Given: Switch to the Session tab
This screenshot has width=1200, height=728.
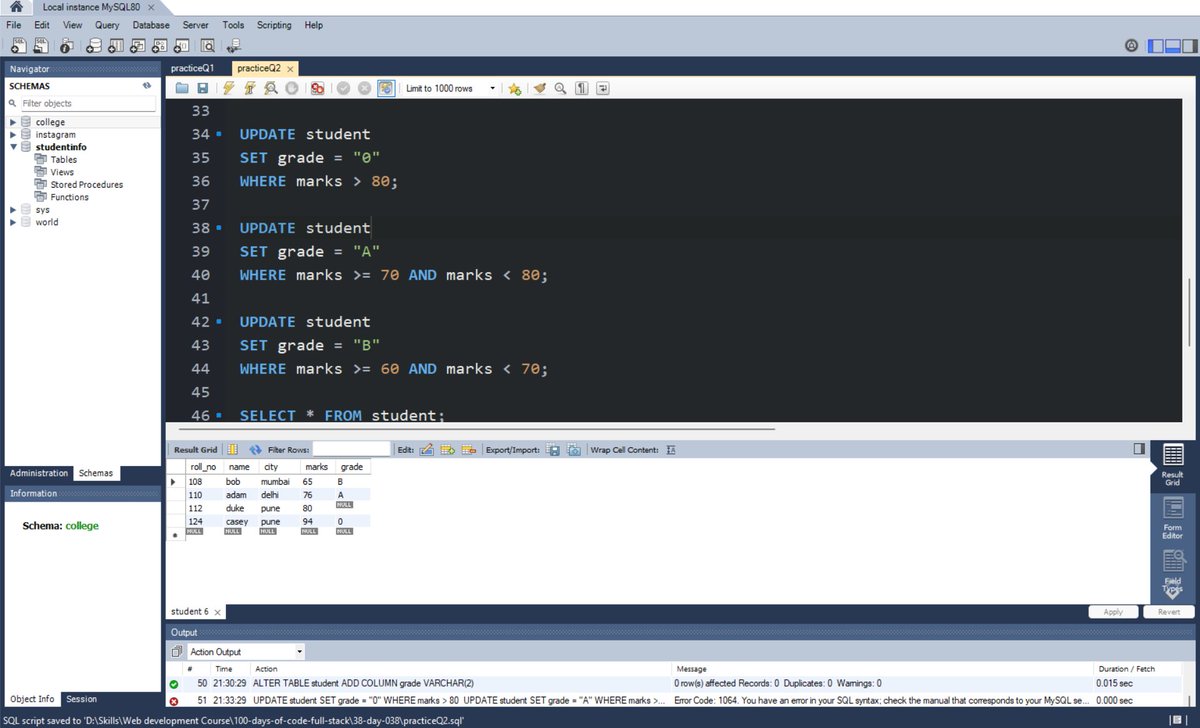Looking at the screenshot, I should (x=82, y=699).
